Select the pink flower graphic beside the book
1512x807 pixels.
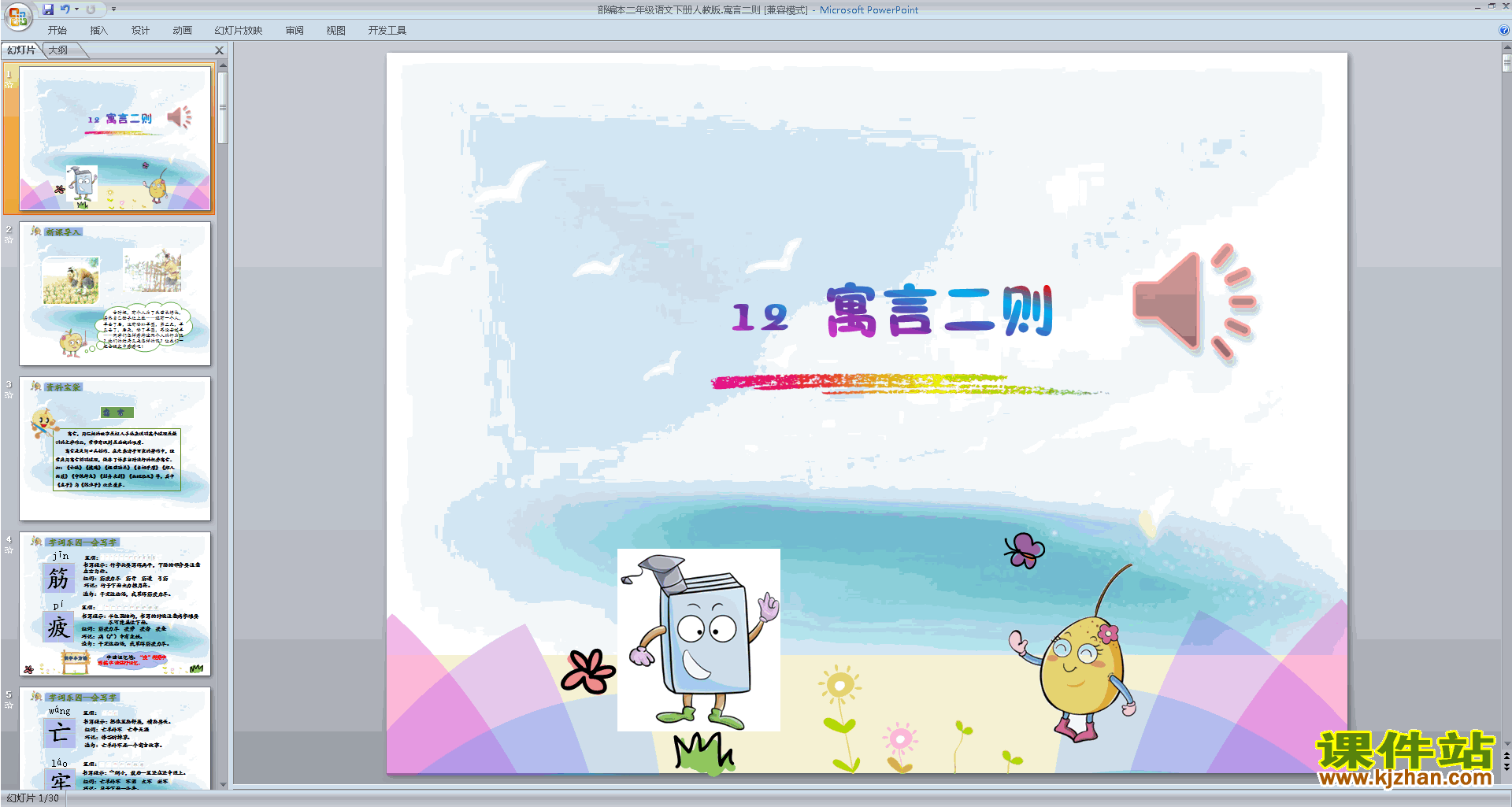(587, 672)
